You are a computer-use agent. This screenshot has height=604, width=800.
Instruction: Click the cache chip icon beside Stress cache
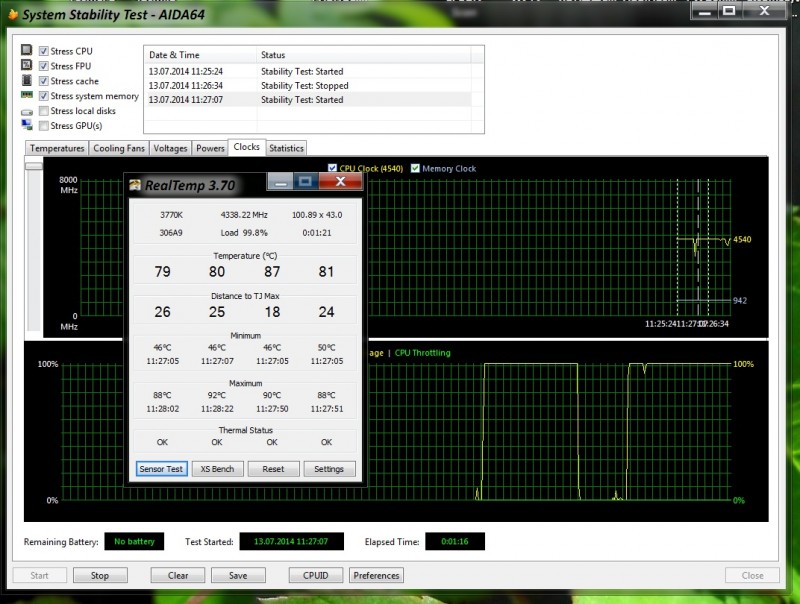[27, 80]
